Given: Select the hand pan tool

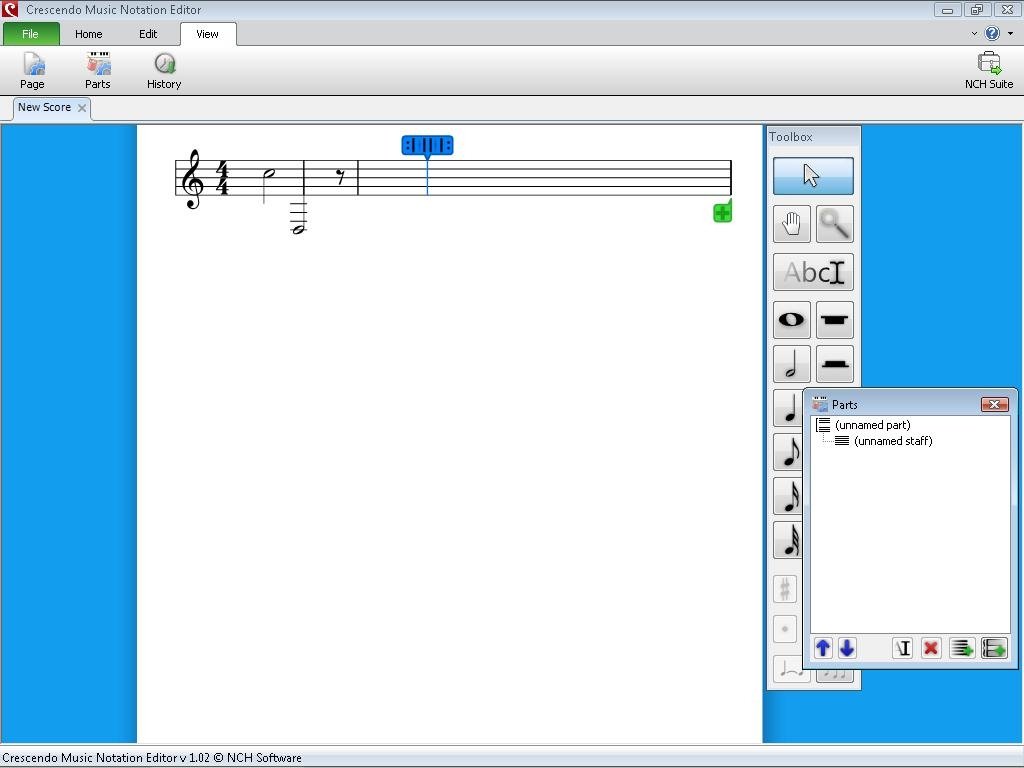Looking at the screenshot, I should (x=792, y=224).
